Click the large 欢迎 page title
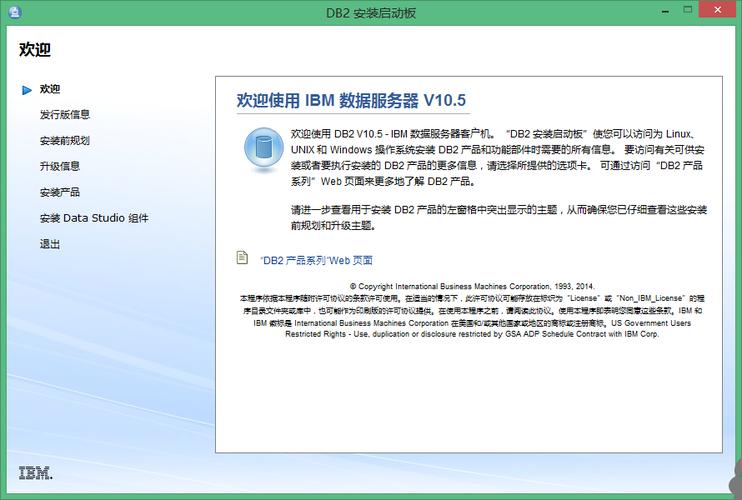The image size is (742, 500). coord(35,49)
